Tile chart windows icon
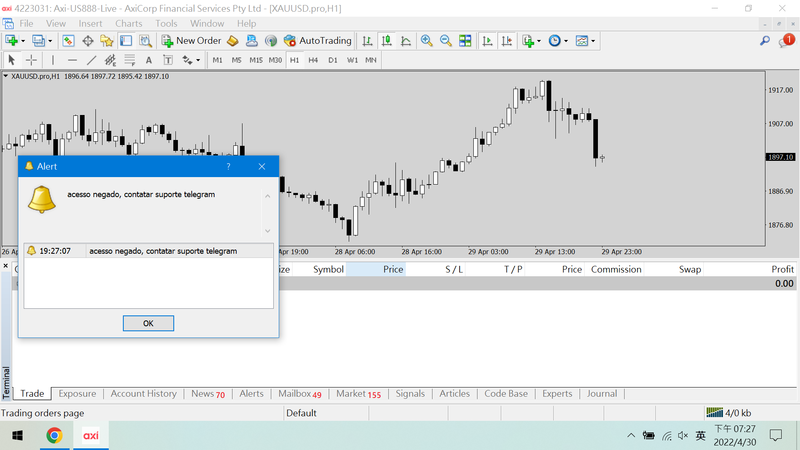The width and height of the screenshot is (800, 450). coord(465,41)
